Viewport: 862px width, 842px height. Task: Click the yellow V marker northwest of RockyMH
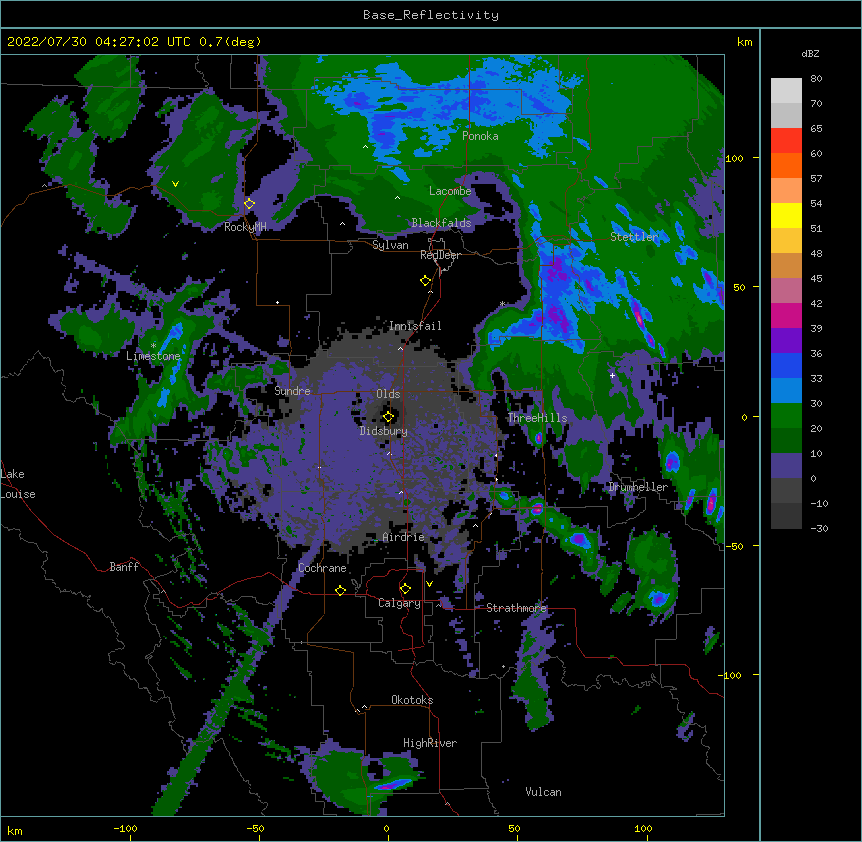(x=175, y=184)
